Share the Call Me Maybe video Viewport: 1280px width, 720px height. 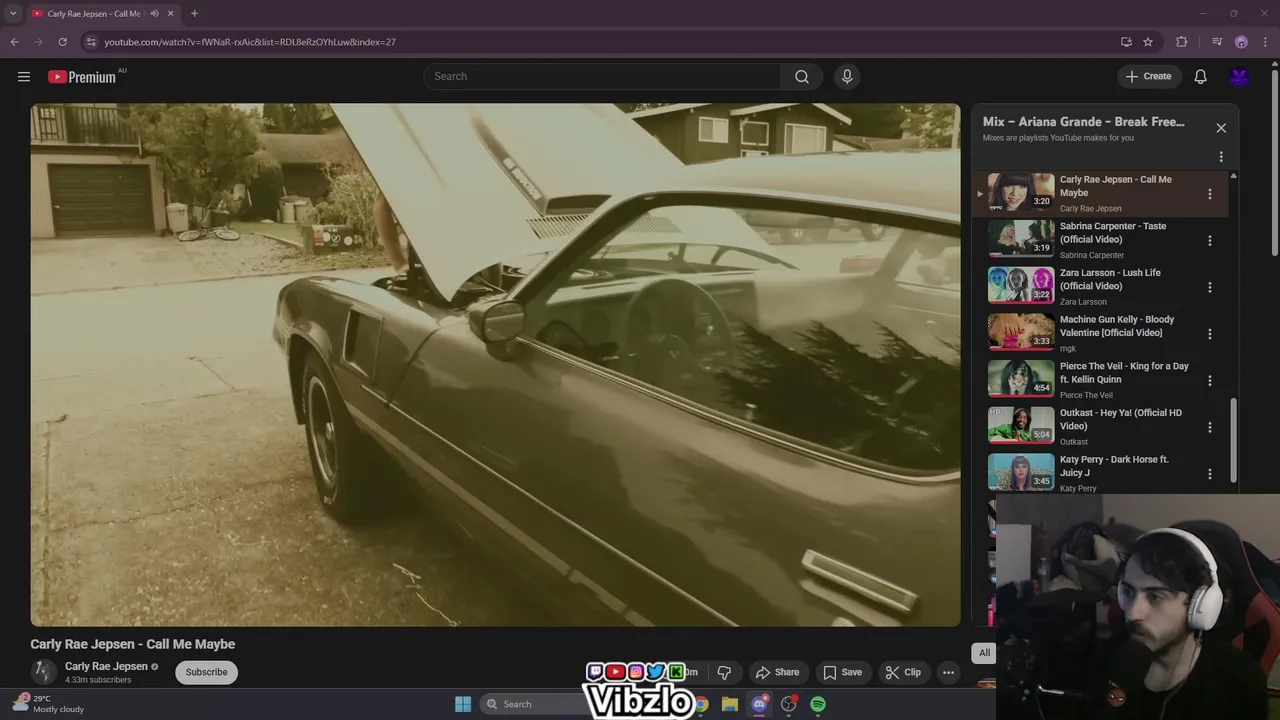777,672
